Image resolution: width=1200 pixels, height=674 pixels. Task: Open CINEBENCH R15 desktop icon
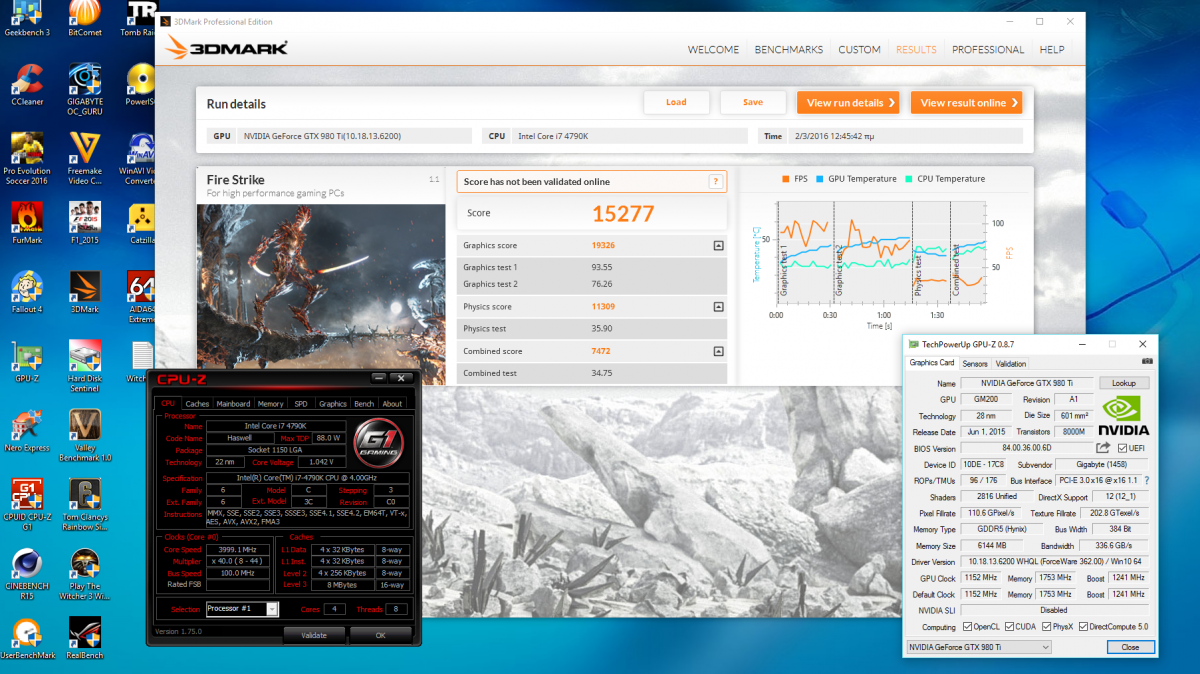pos(27,575)
